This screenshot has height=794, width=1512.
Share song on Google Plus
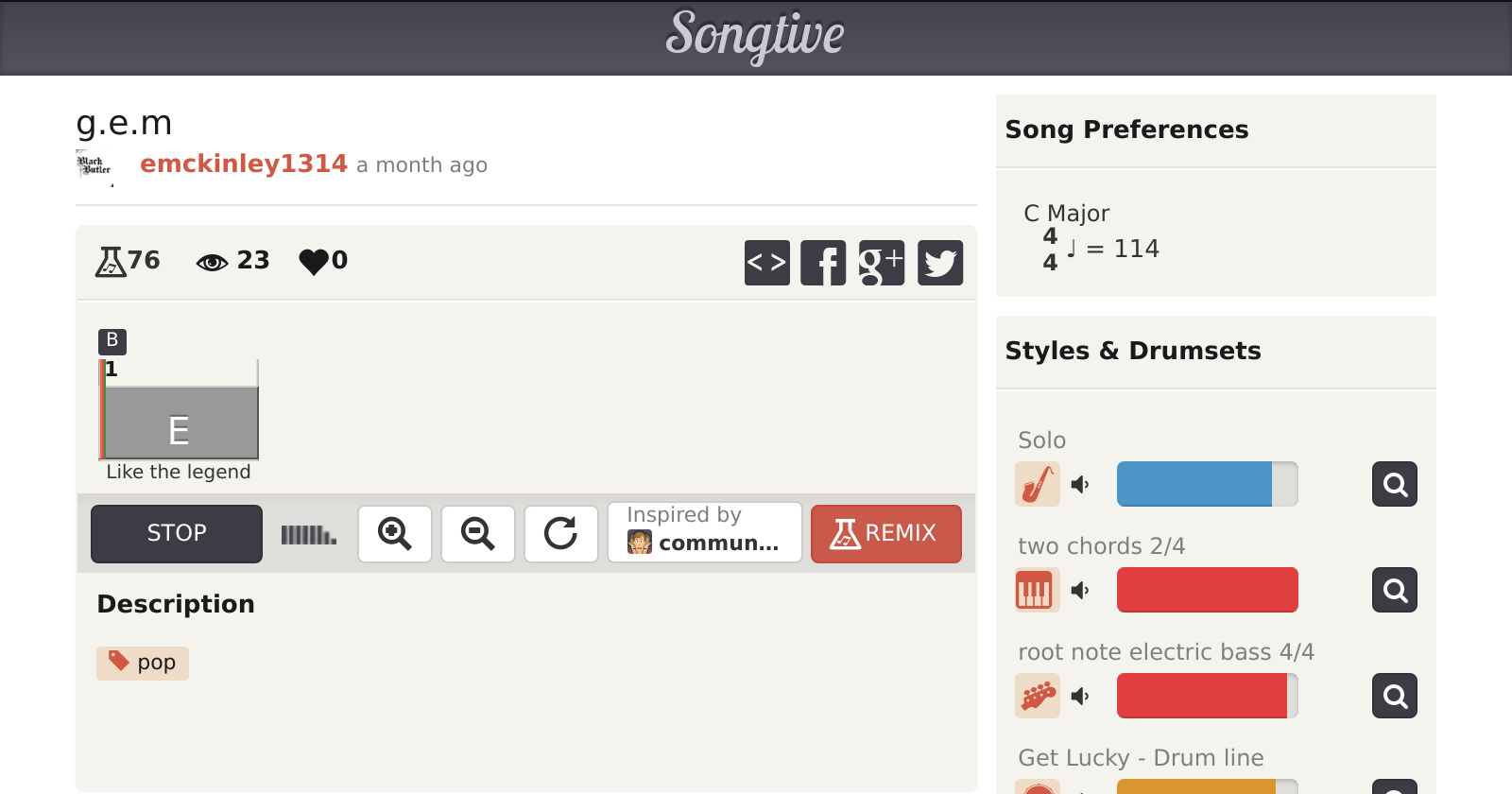point(882,263)
